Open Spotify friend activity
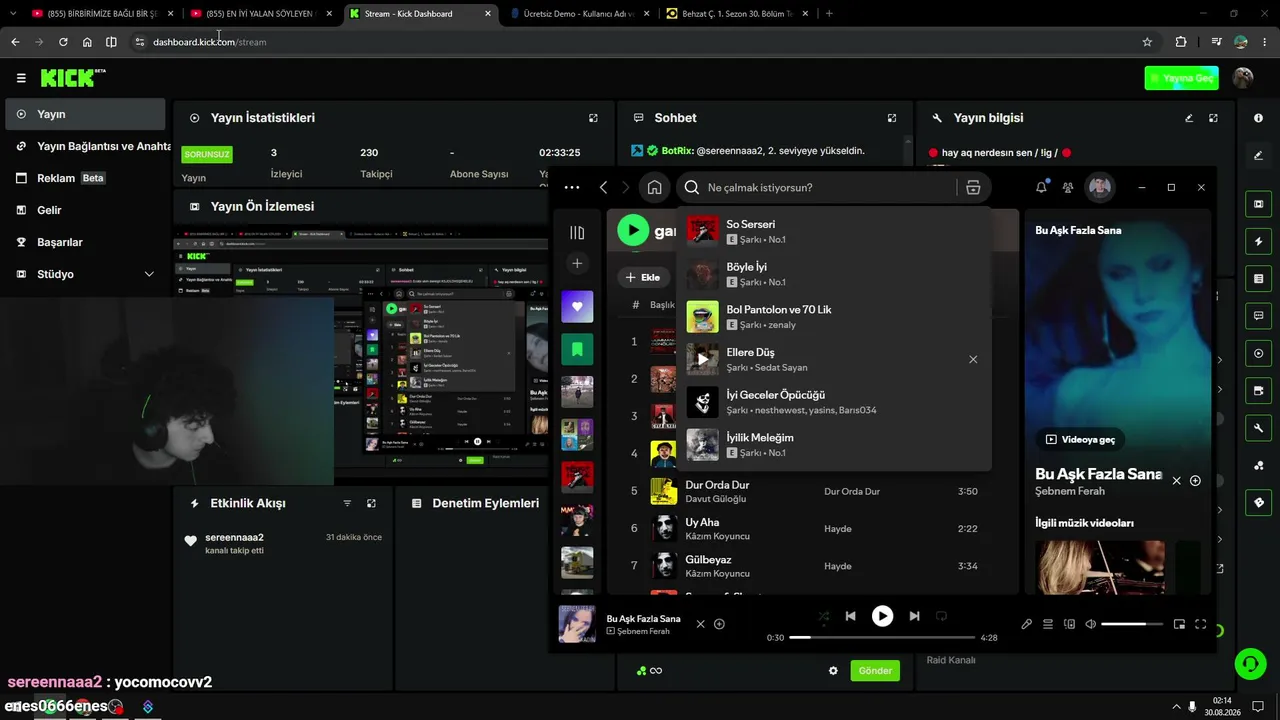Image resolution: width=1280 pixels, height=720 pixels. tap(1068, 187)
